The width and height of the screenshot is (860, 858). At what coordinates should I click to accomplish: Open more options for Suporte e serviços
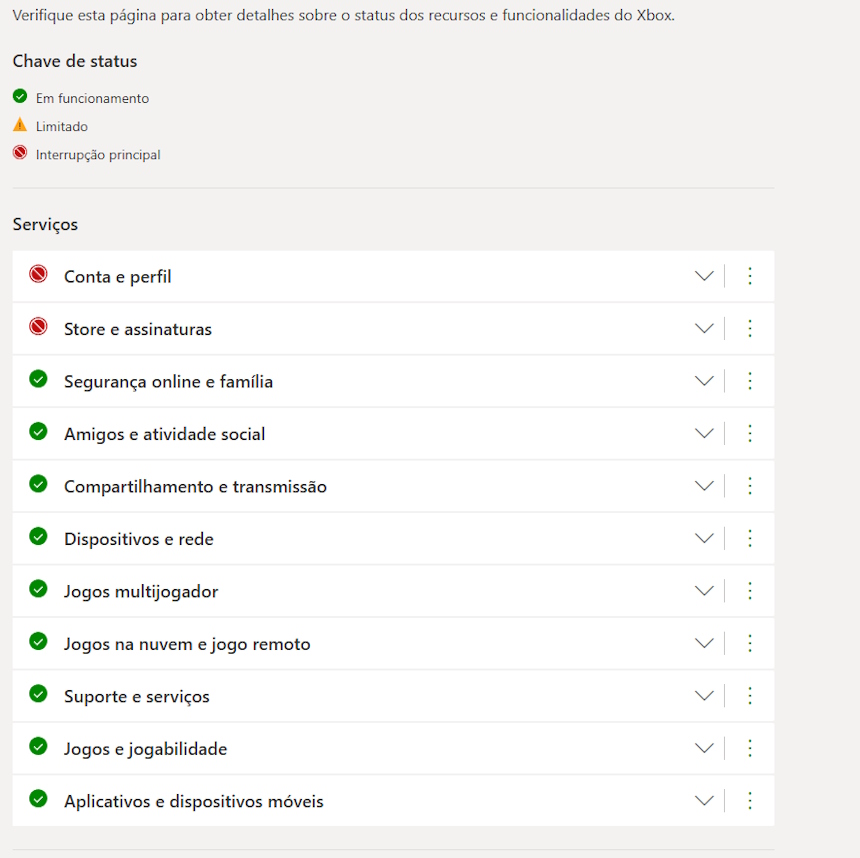pos(750,696)
